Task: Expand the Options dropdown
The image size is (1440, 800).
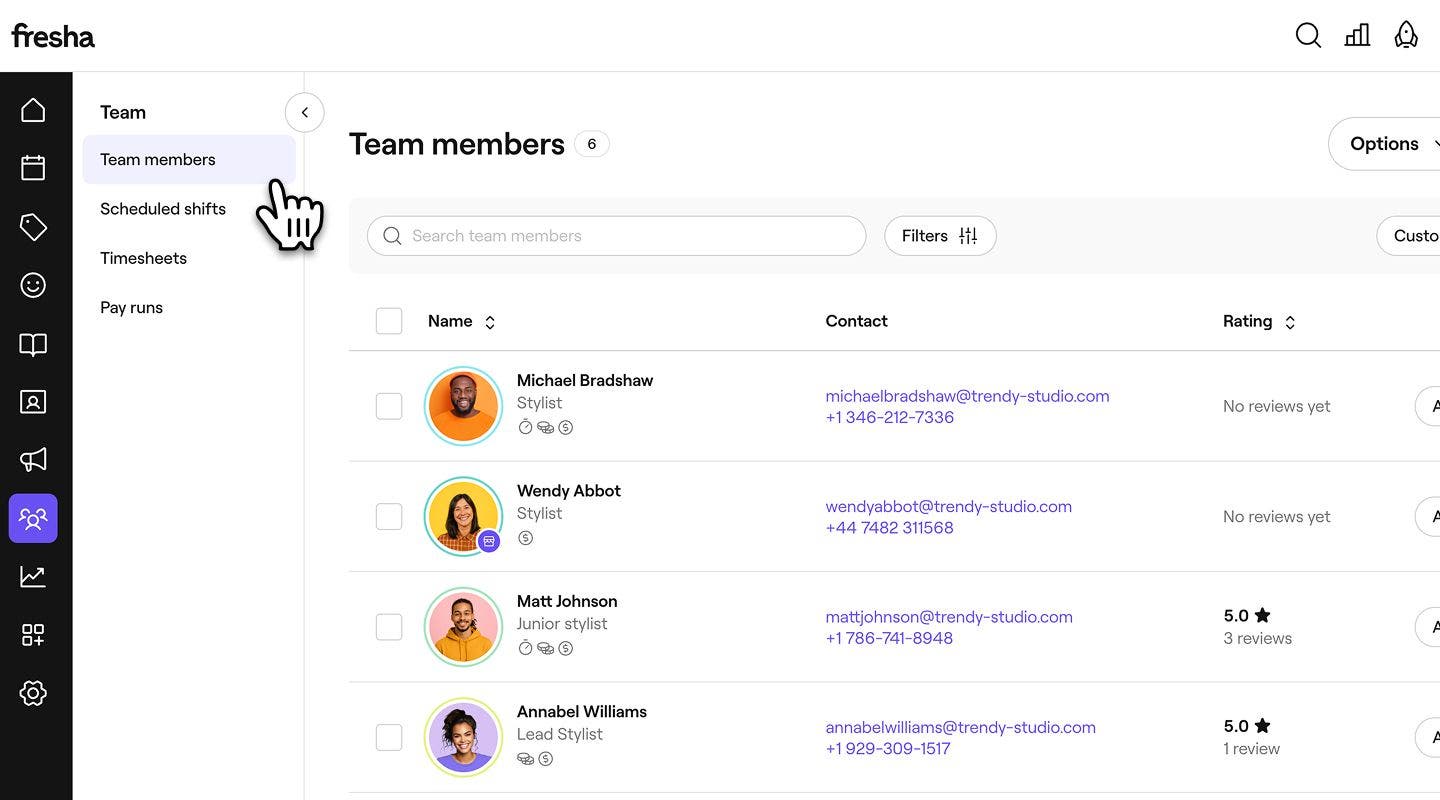Action: point(1390,144)
